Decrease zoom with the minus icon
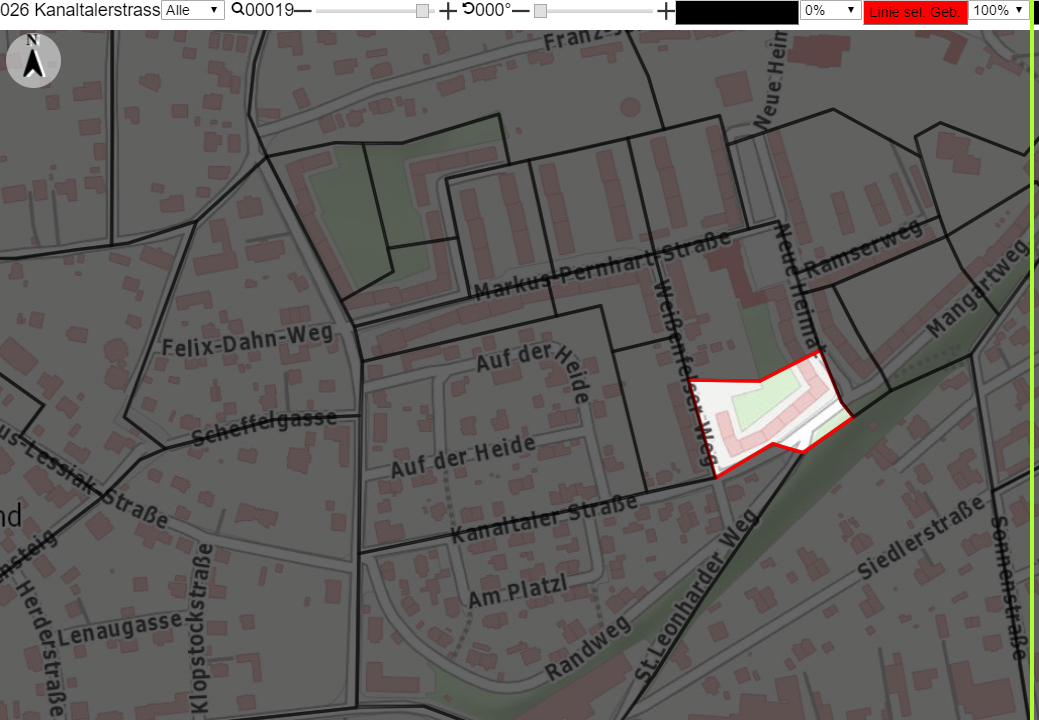The width and height of the screenshot is (1039, 720). [x=302, y=11]
